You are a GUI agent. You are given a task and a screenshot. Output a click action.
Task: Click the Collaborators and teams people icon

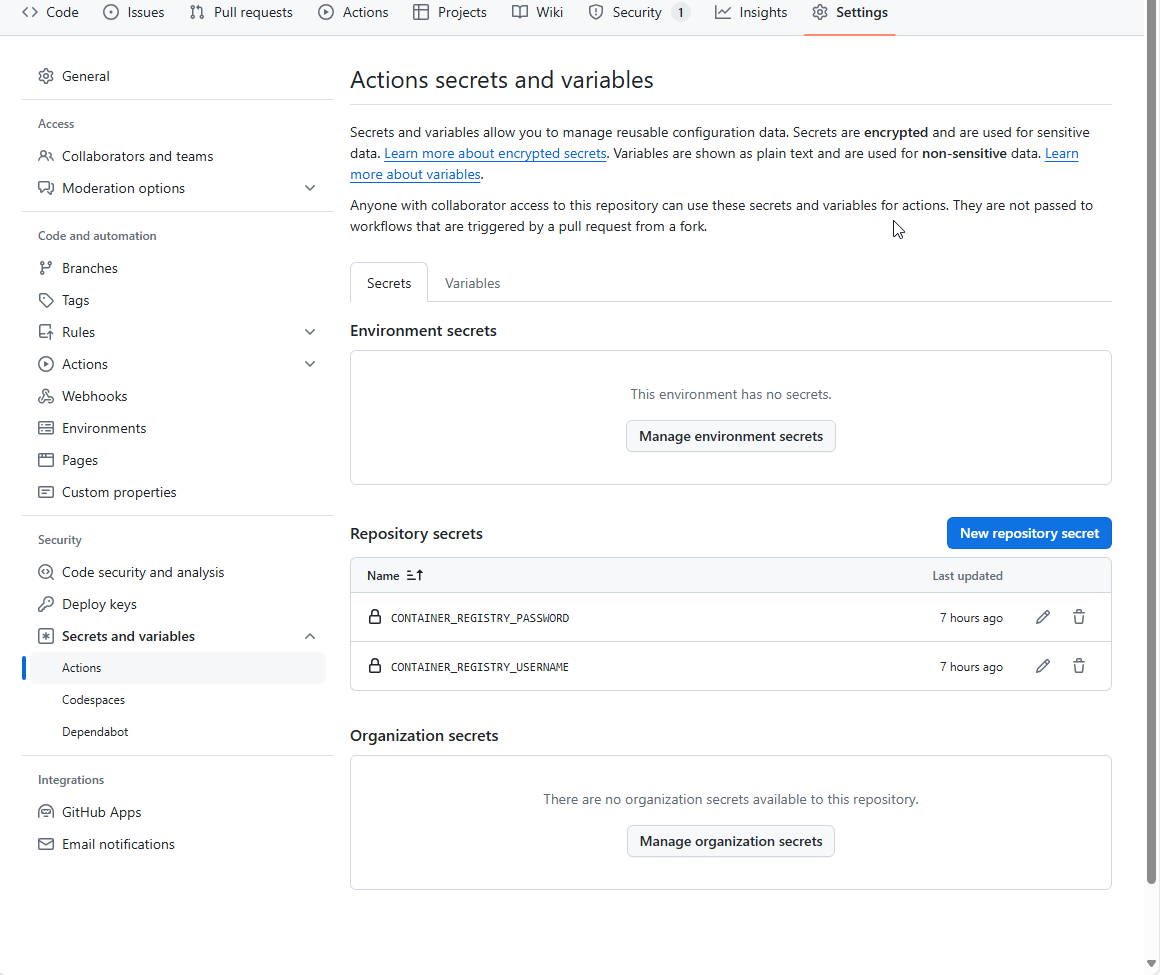click(46, 156)
